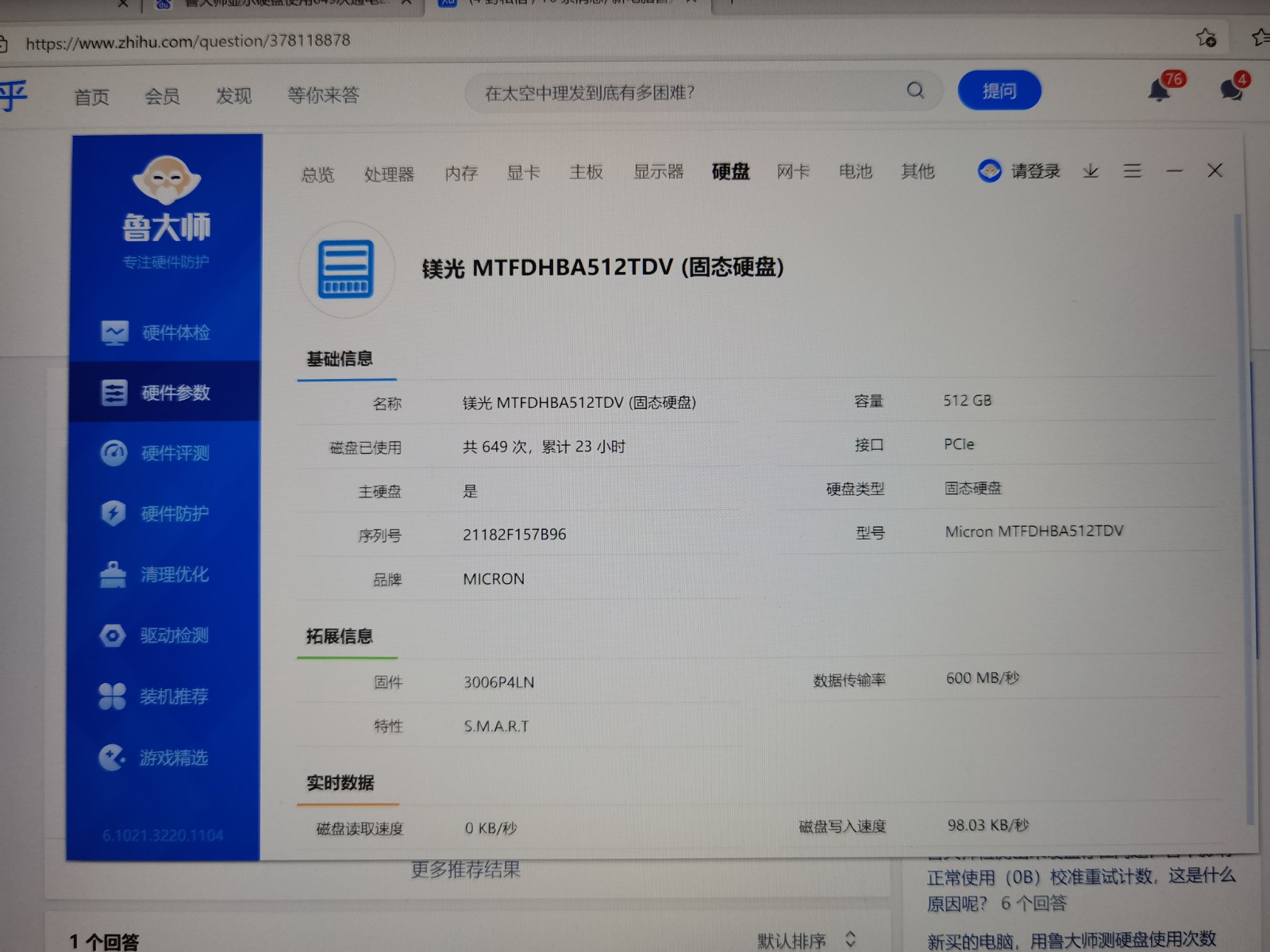Viewport: 1270px width, 952px height.
Task: Open Zhihu notifications bell with 76 badge
Action: pyautogui.click(x=1160, y=90)
